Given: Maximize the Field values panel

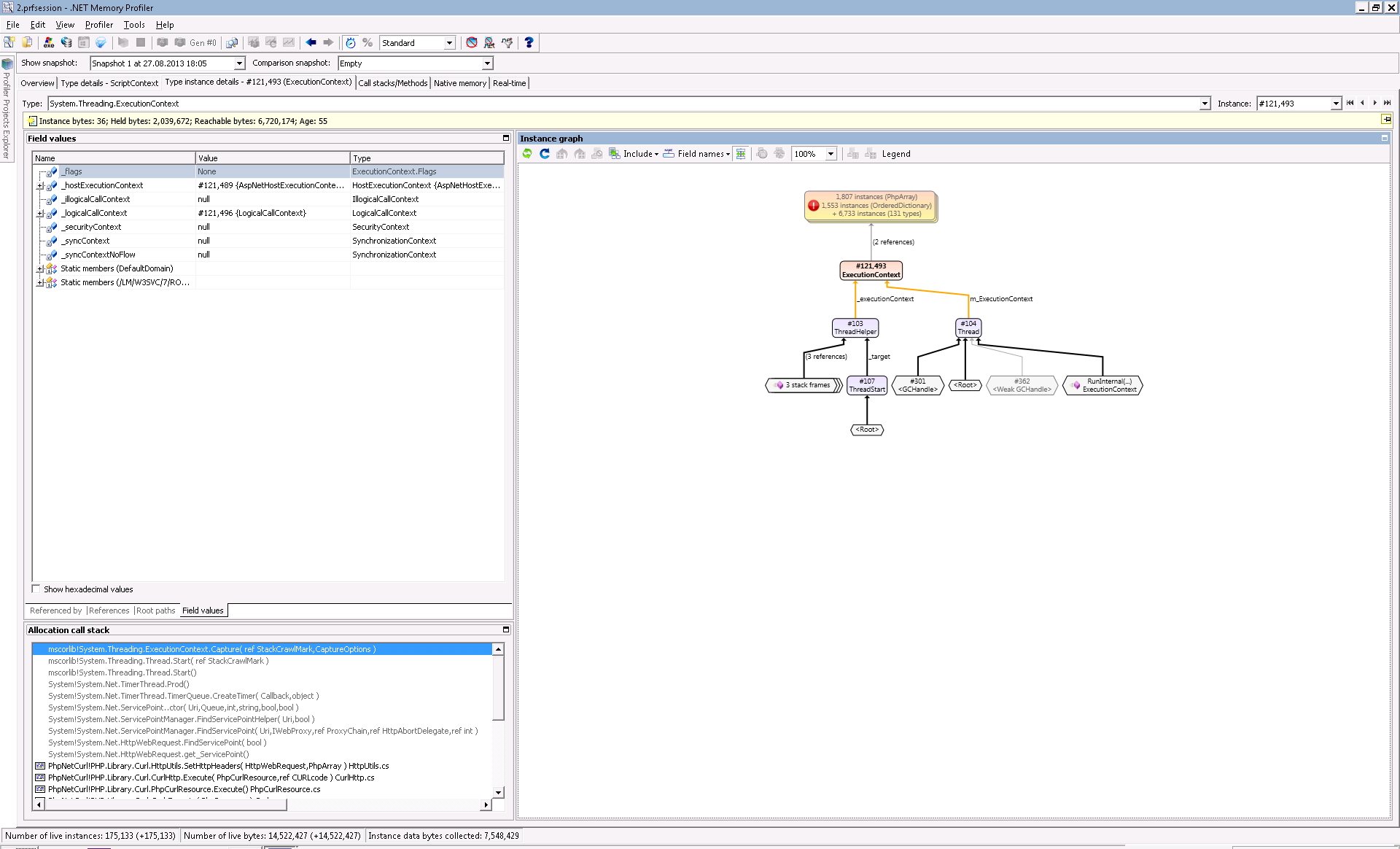Looking at the screenshot, I should [506, 138].
